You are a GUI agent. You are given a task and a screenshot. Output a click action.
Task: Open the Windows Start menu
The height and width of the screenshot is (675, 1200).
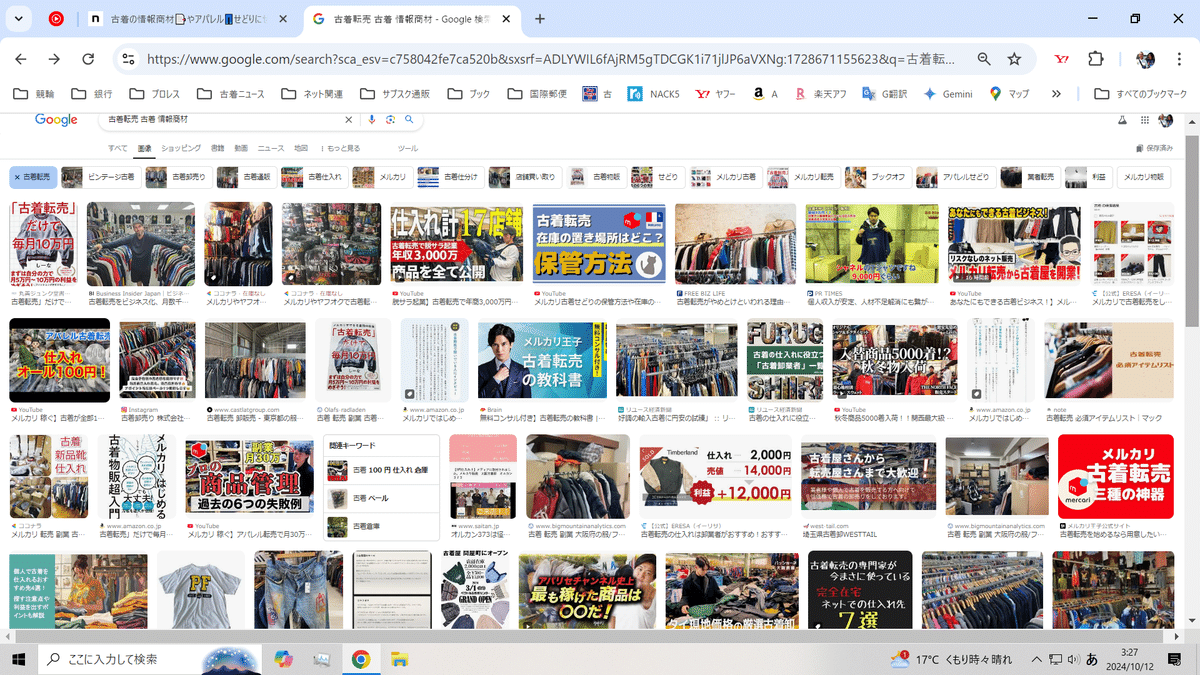(19, 659)
